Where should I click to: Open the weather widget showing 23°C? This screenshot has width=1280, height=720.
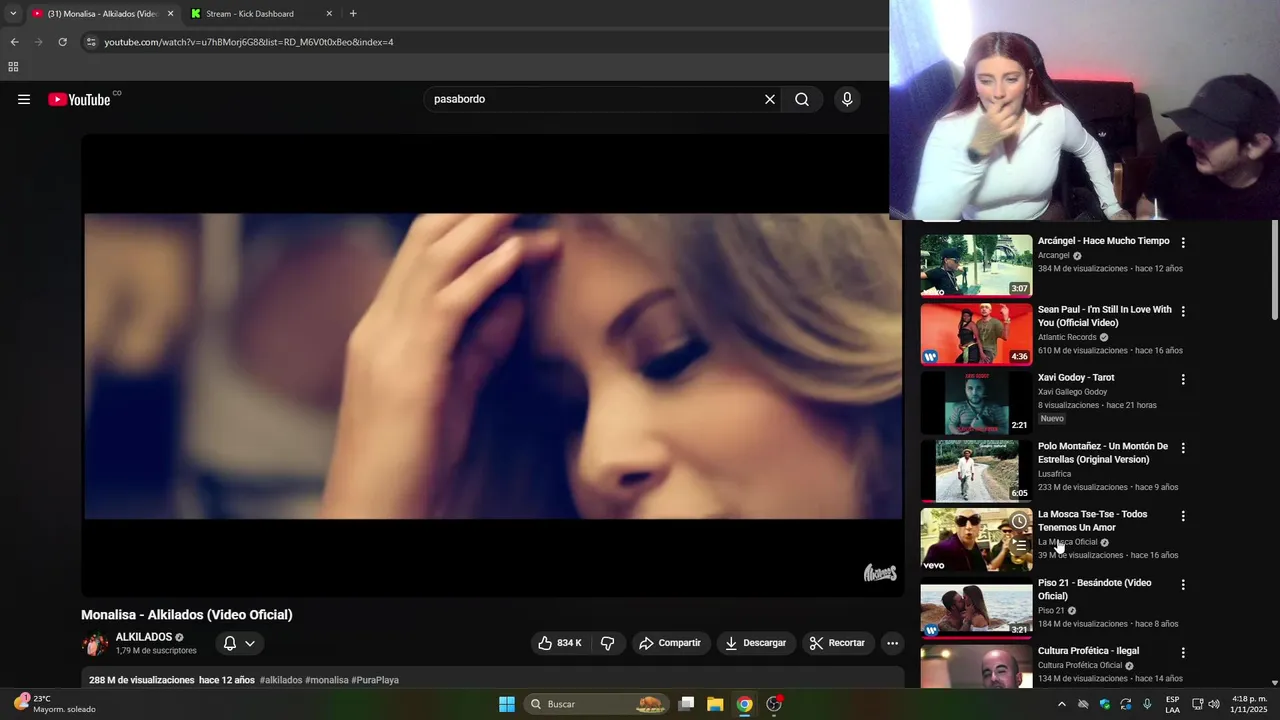(x=55, y=704)
